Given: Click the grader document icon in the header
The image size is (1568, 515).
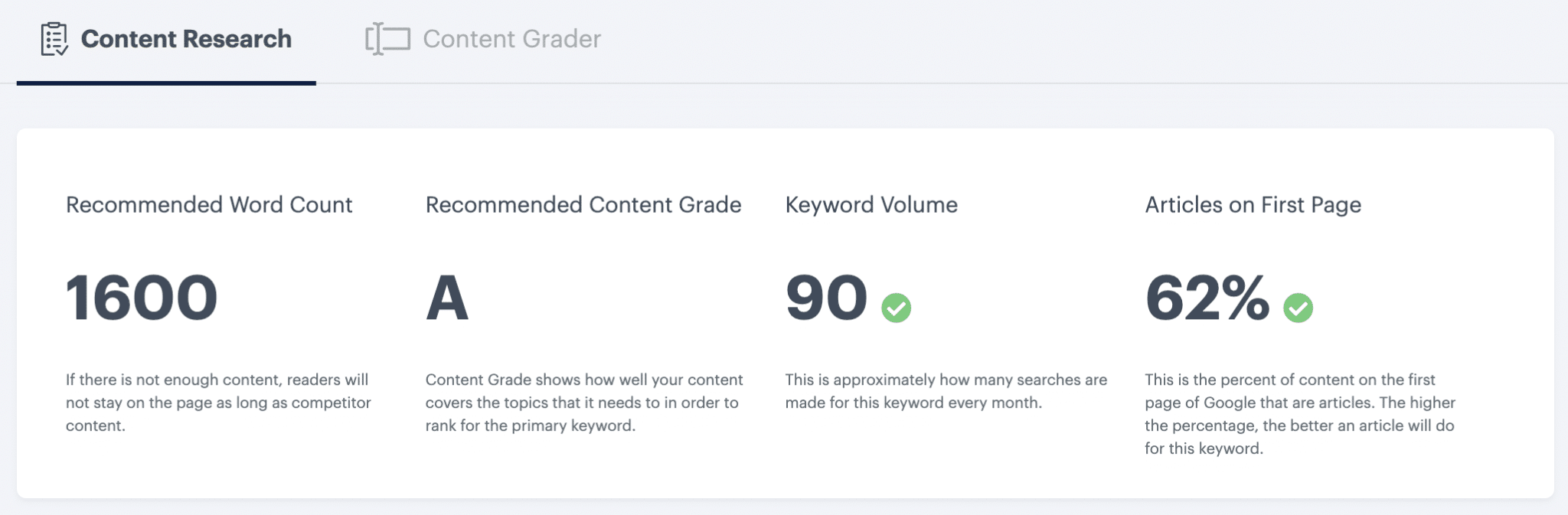Looking at the screenshot, I should point(385,38).
